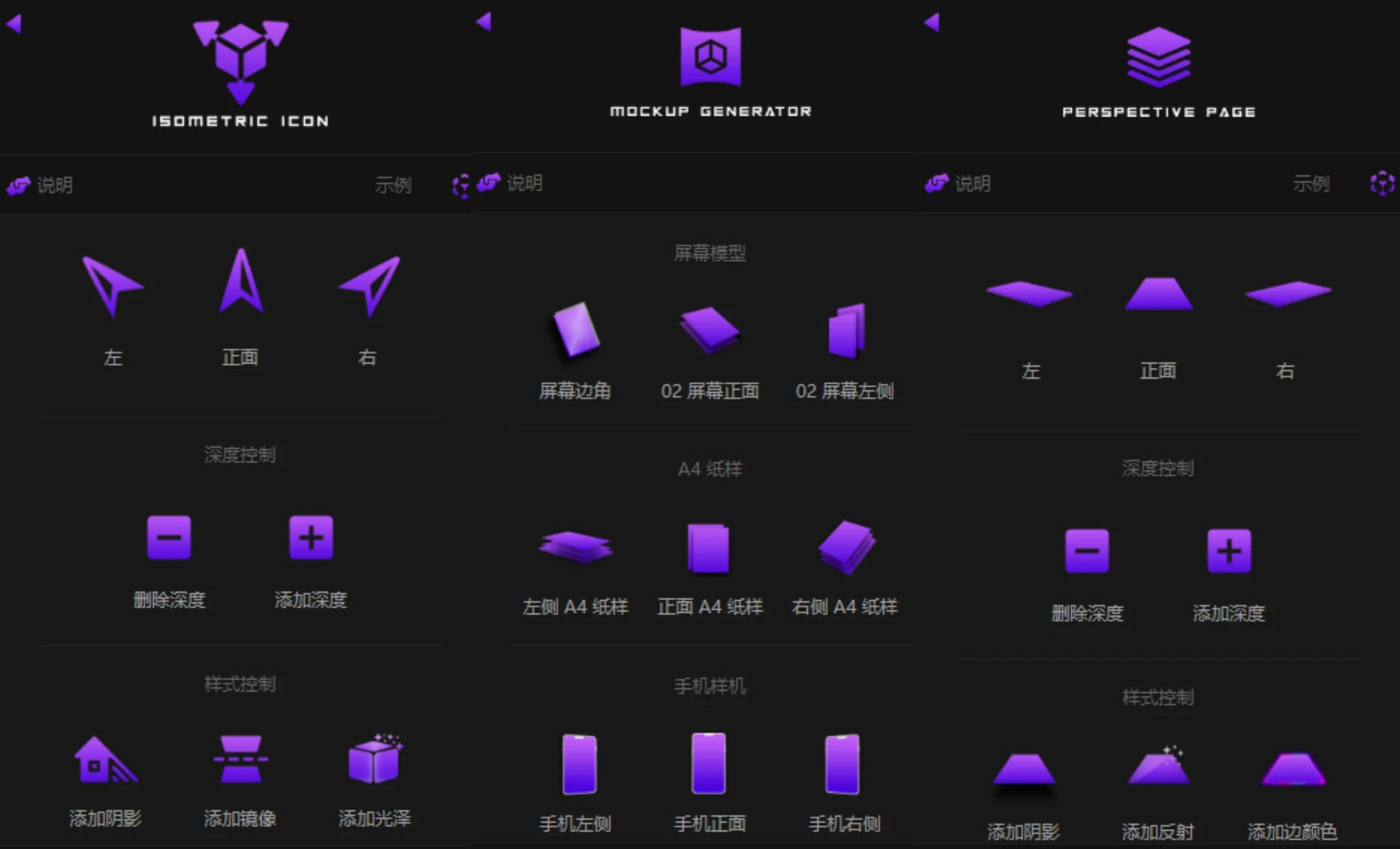The width and height of the screenshot is (1400, 849).
Task: Collapse the Mockup Generator panel arrow
Action: [484, 22]
